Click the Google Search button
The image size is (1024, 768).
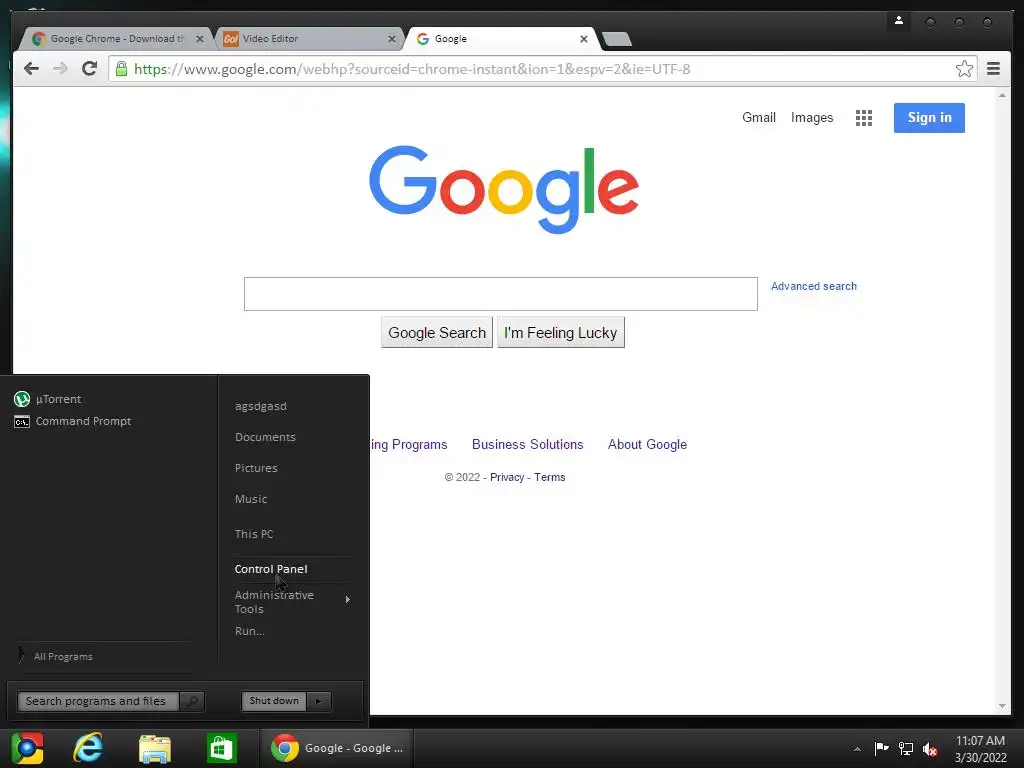(437, 332)
